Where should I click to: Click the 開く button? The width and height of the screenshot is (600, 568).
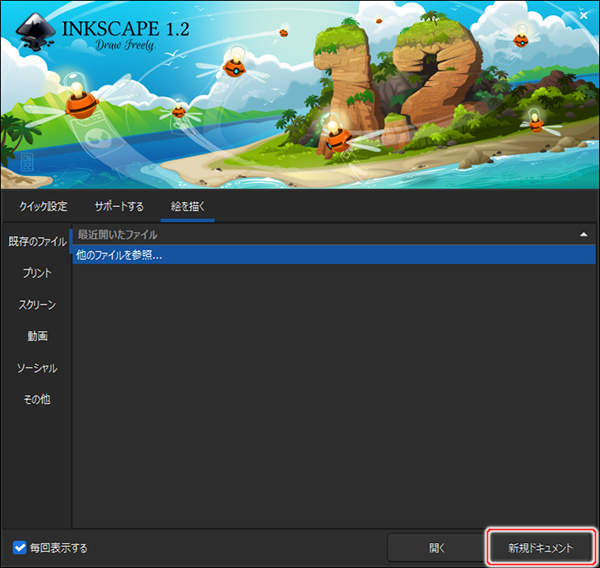pyautogui.click(x=436, y=548)
